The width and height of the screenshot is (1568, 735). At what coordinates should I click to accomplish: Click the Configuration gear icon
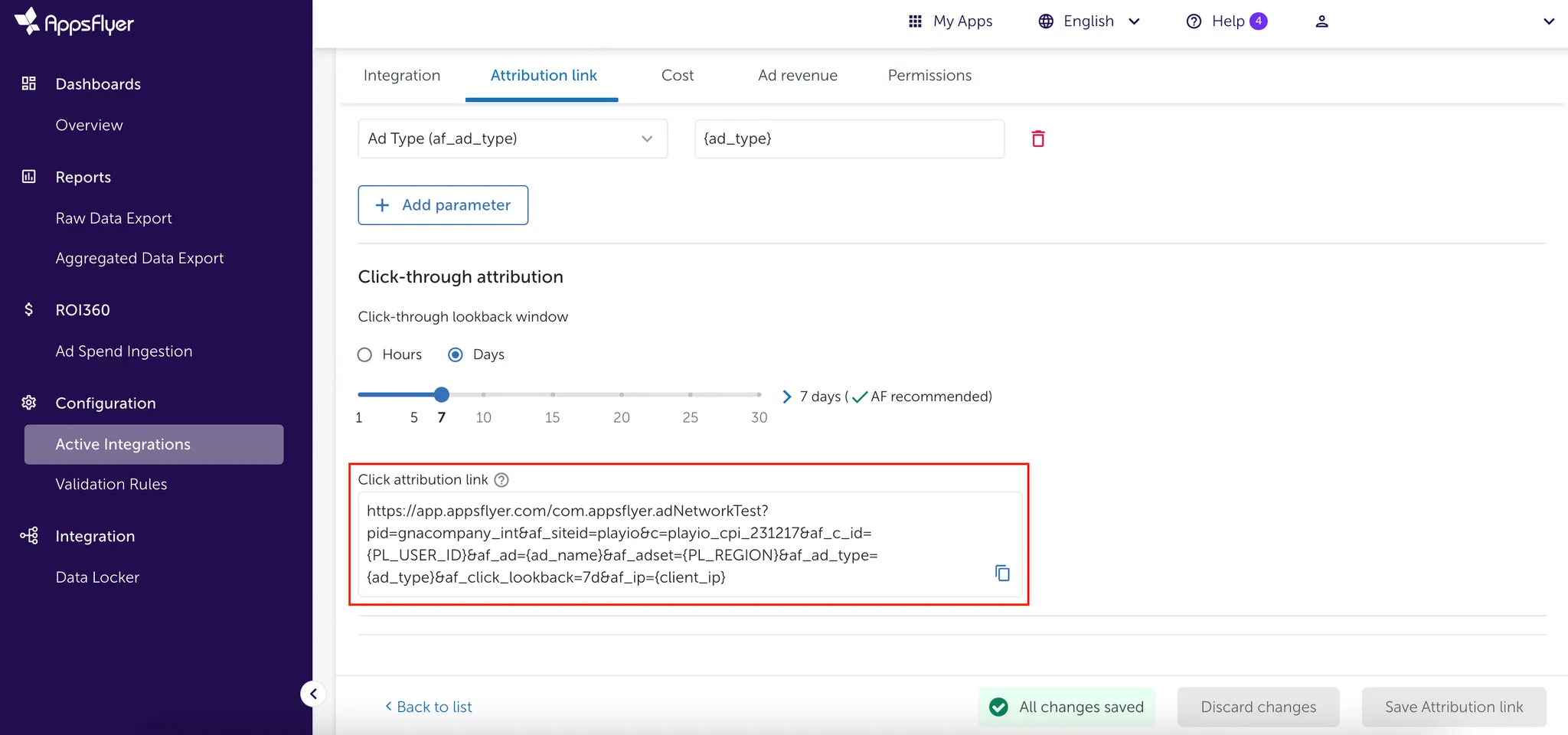(29, 403)
